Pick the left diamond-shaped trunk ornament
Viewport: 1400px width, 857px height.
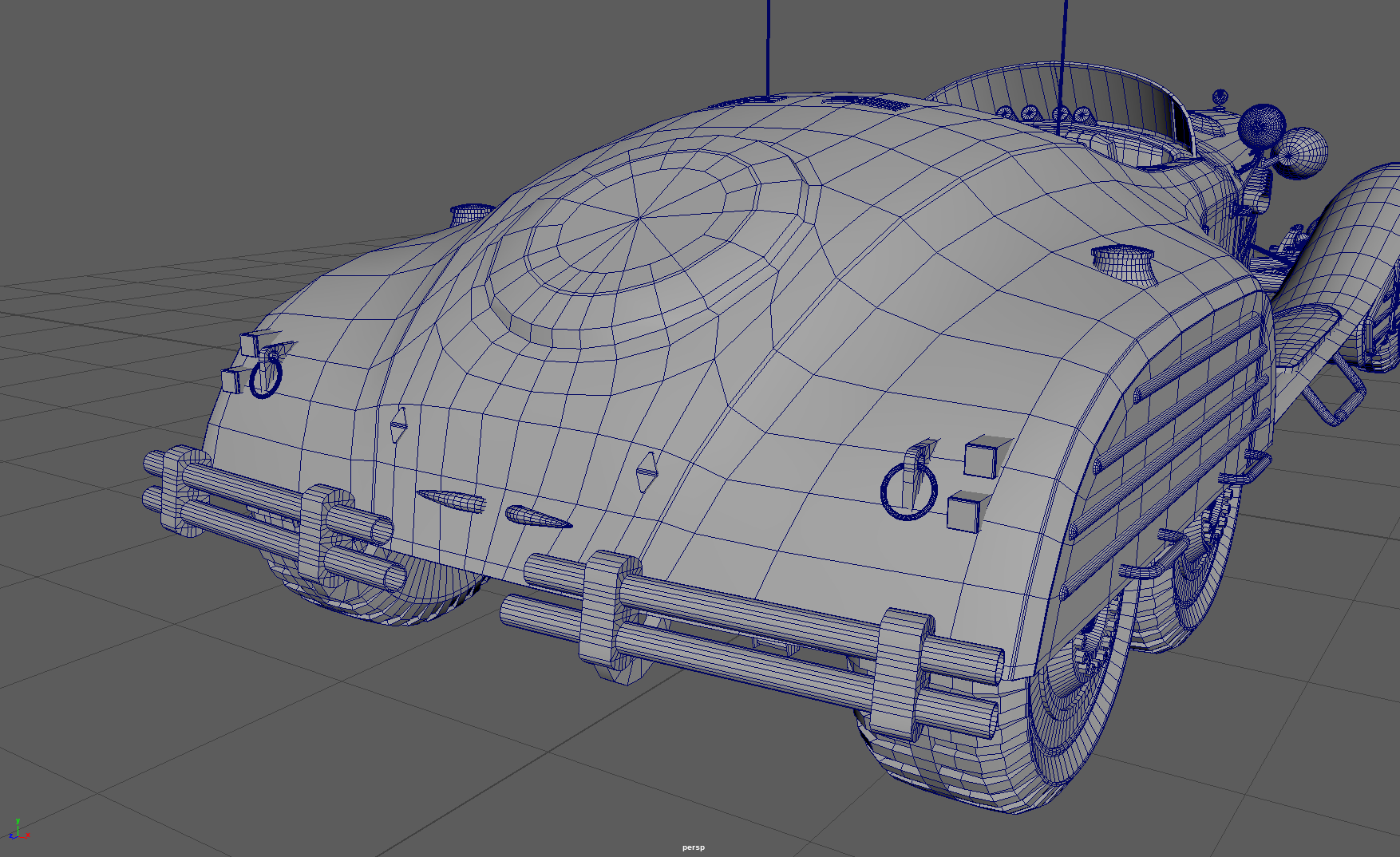[x=398, y=425]
